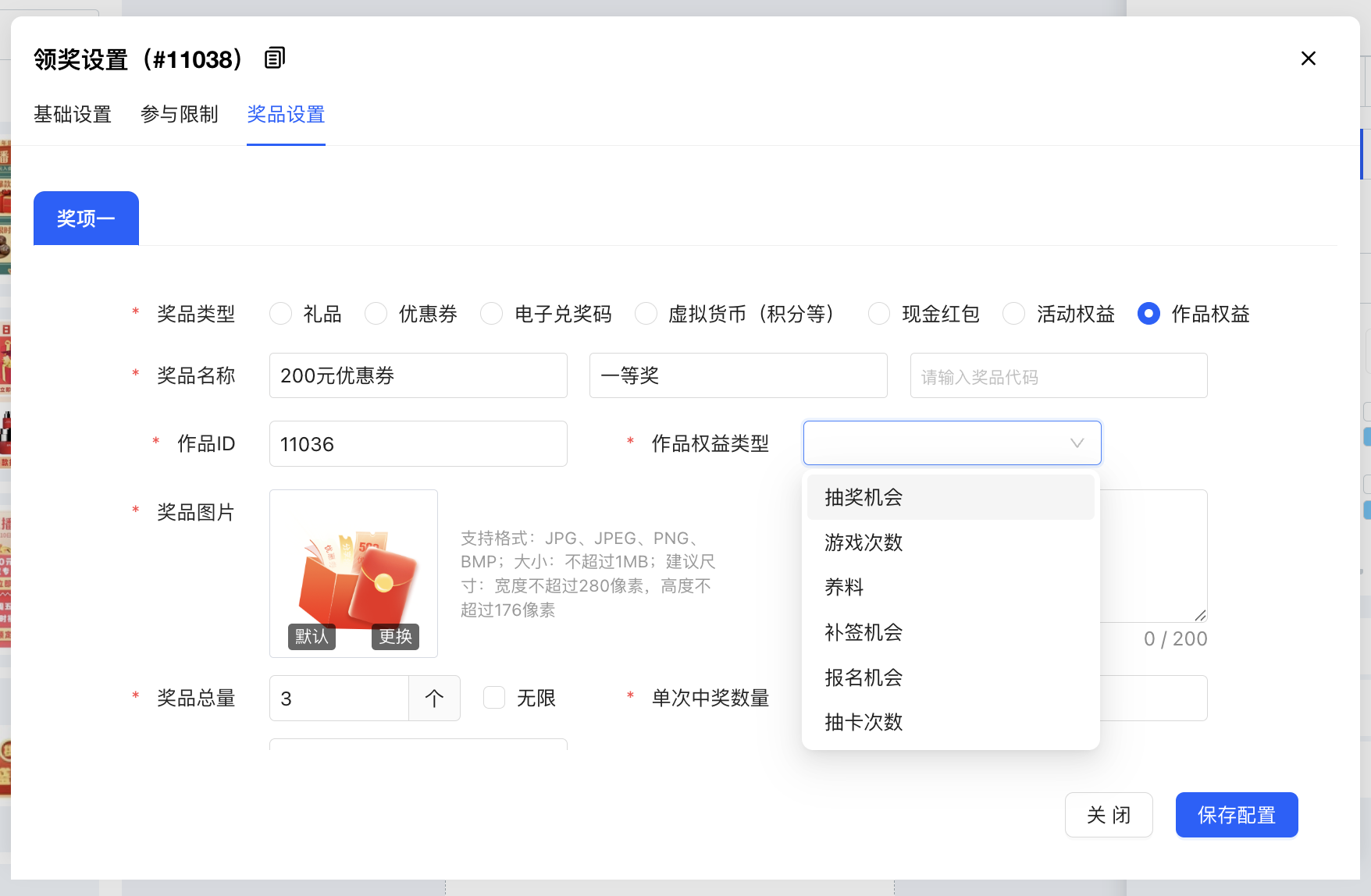Click the 保存配置 button

click(1236, 815)
